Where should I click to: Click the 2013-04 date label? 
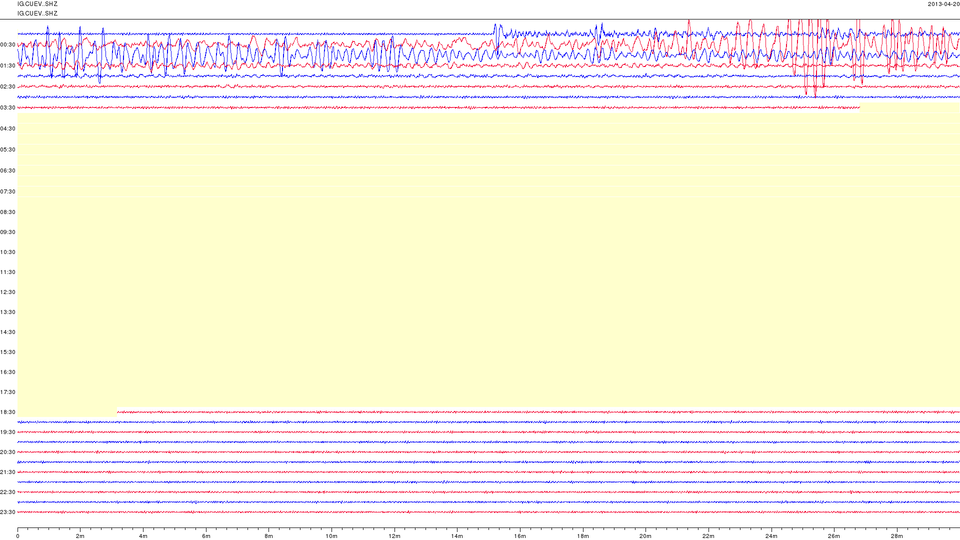(x=943, y=4)
